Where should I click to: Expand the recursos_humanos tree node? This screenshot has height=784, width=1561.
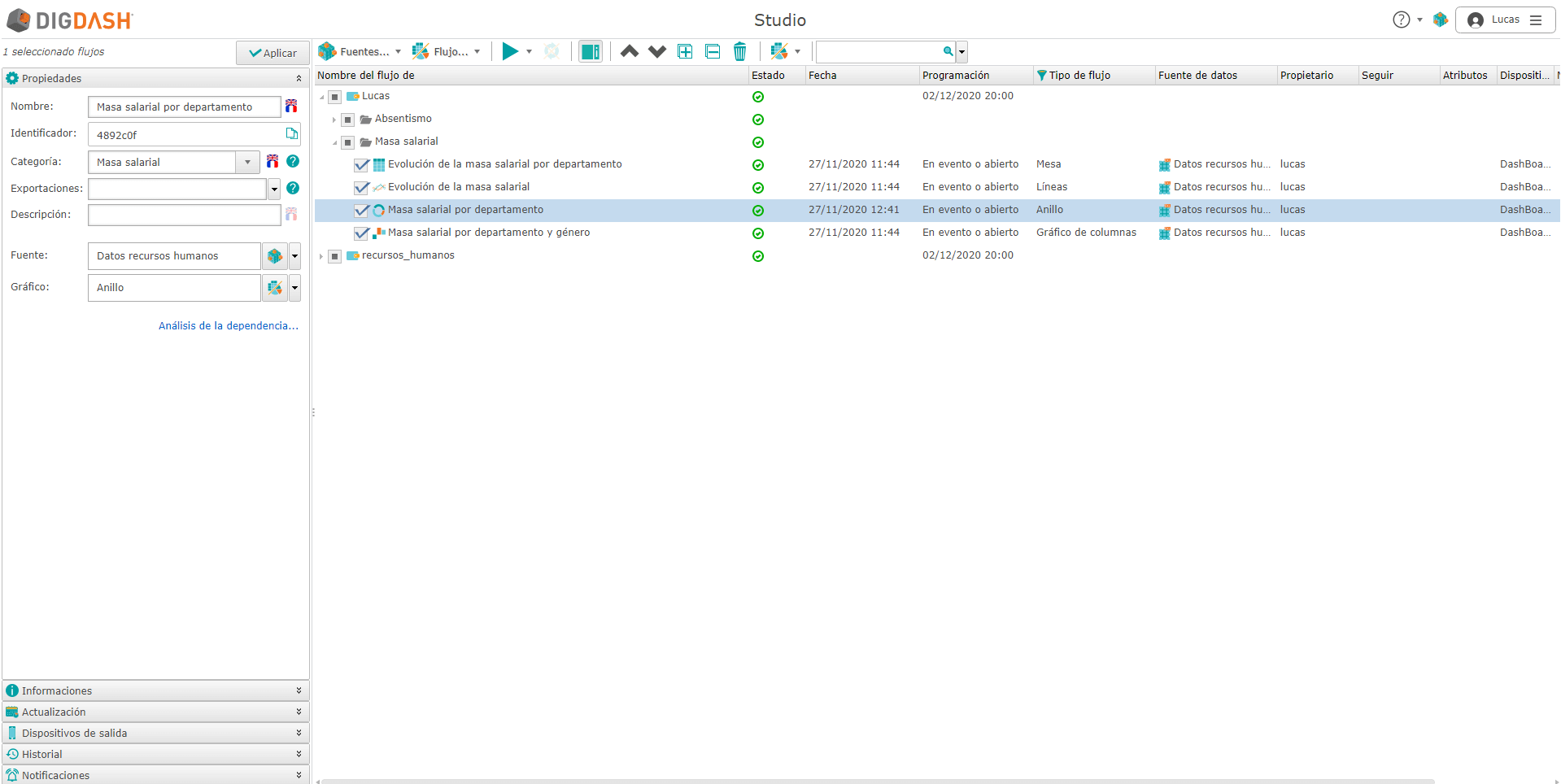click(321, 256)
